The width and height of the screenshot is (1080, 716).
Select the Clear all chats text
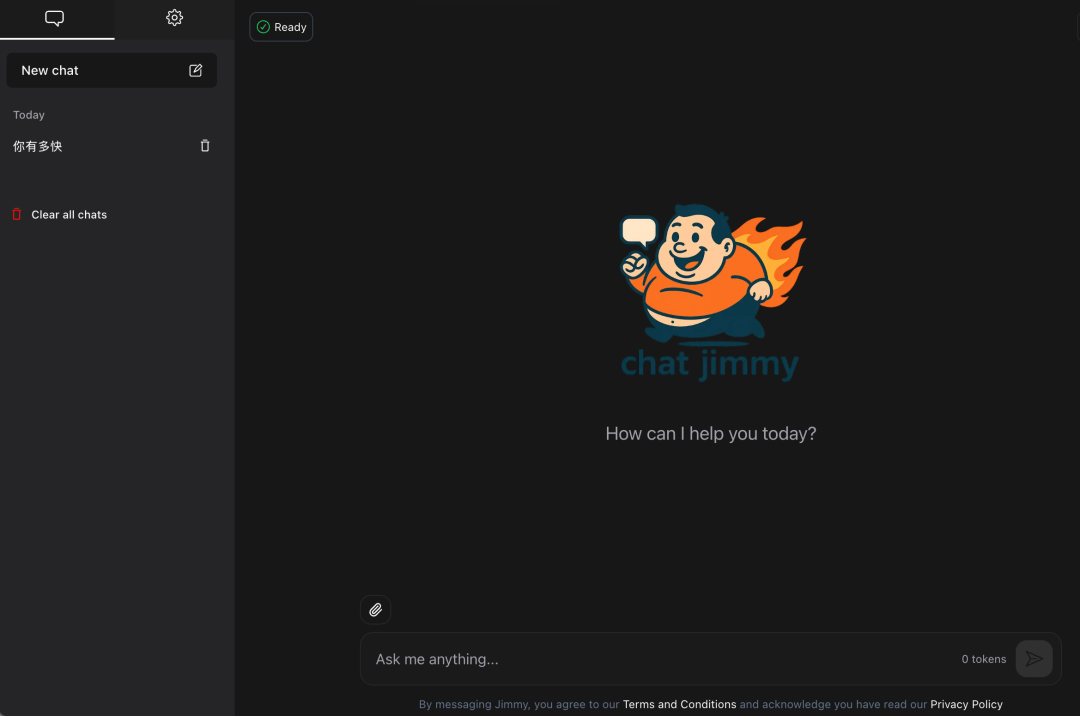click(x=69, y=214)
